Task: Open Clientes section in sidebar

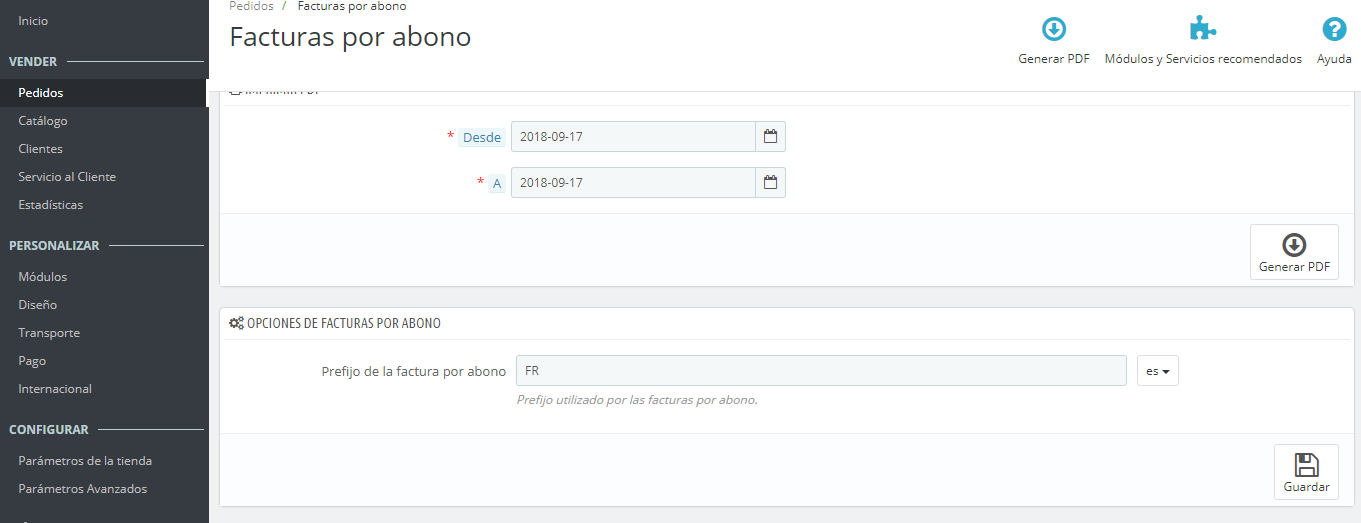Action: click(x=40, y=149)
